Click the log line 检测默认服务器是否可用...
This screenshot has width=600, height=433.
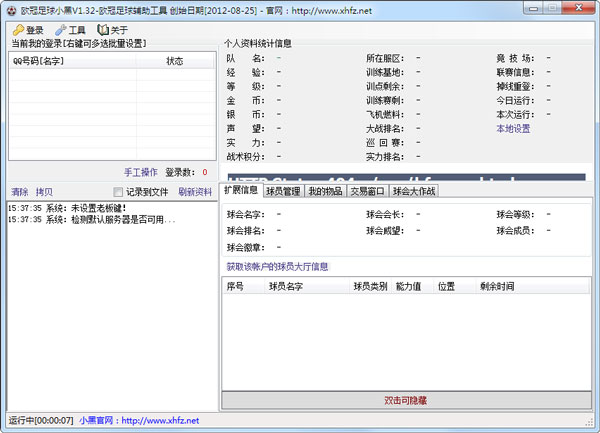click(92, 220)
